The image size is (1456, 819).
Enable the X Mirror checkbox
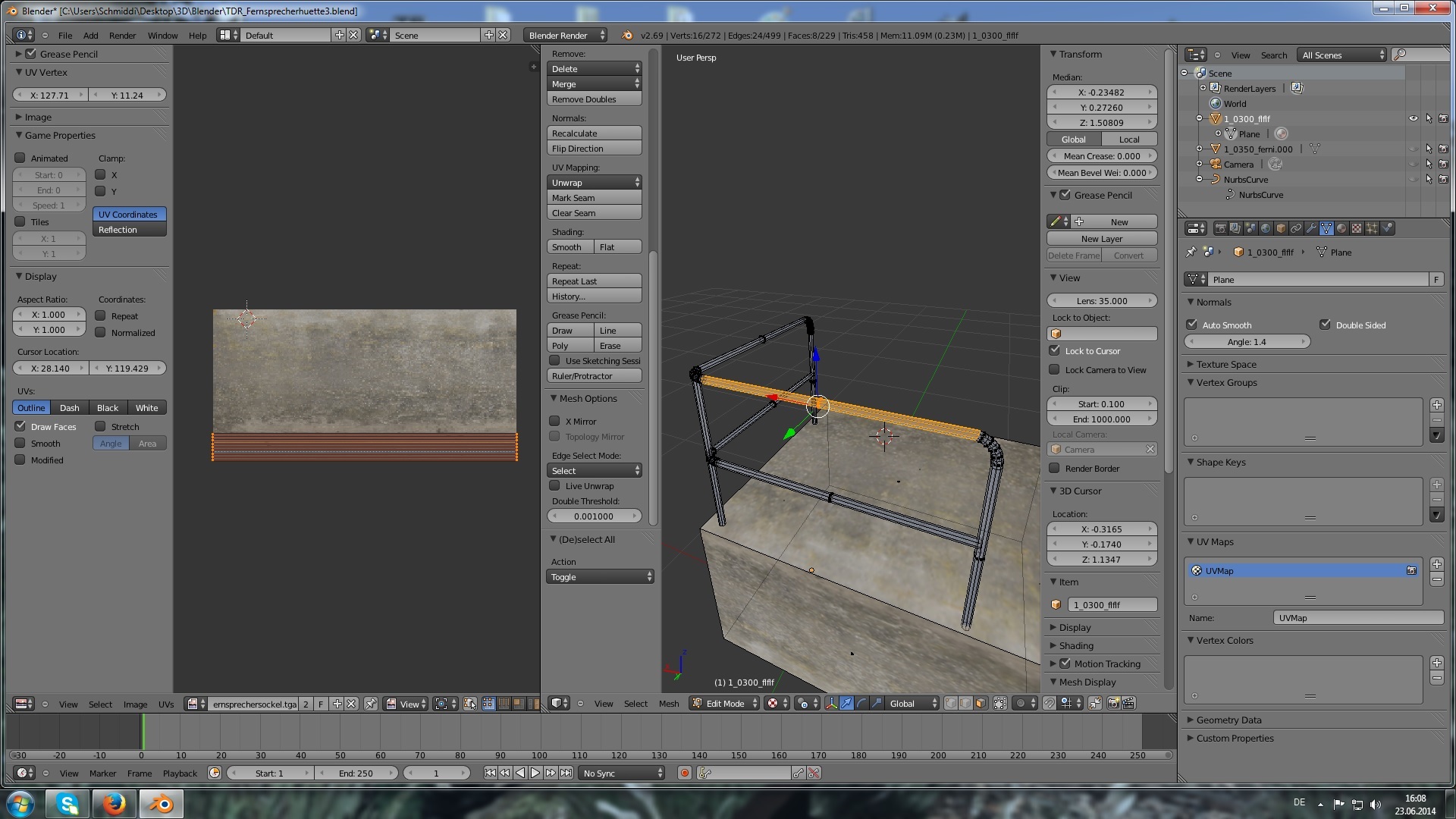click(x=555, y=421)
